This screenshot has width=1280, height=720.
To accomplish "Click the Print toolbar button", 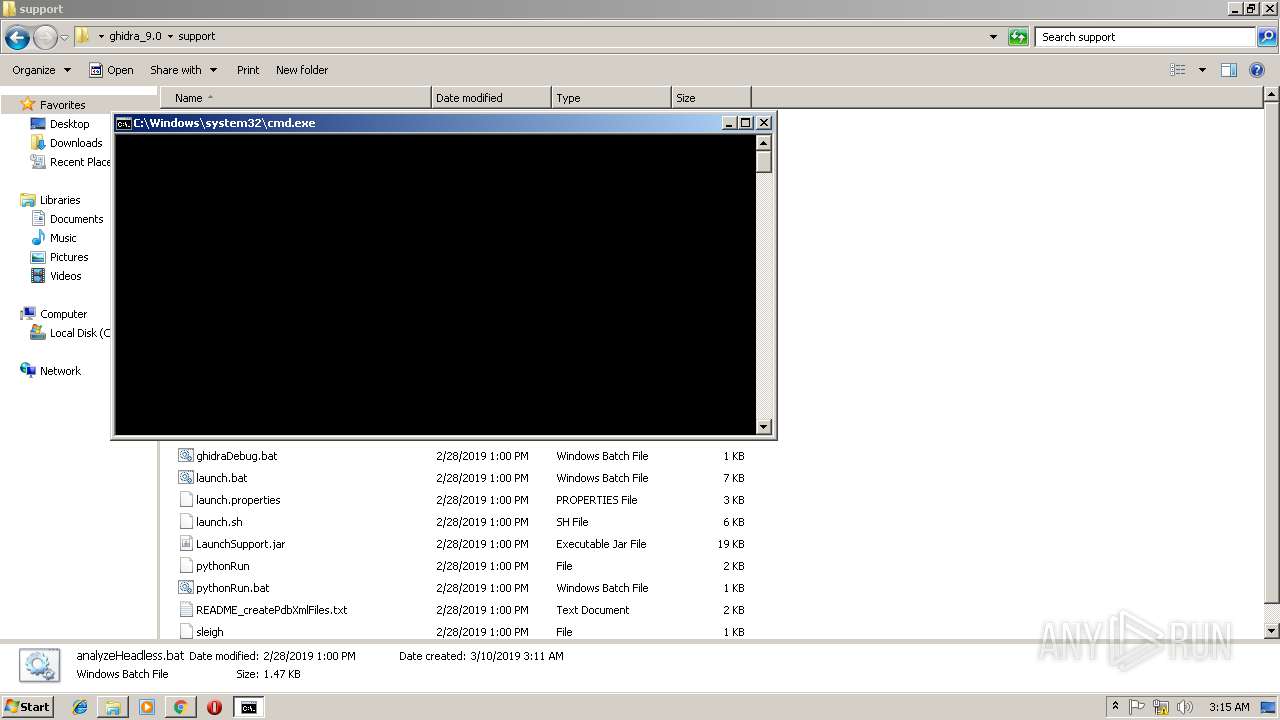I will click(x=248, y=70).
